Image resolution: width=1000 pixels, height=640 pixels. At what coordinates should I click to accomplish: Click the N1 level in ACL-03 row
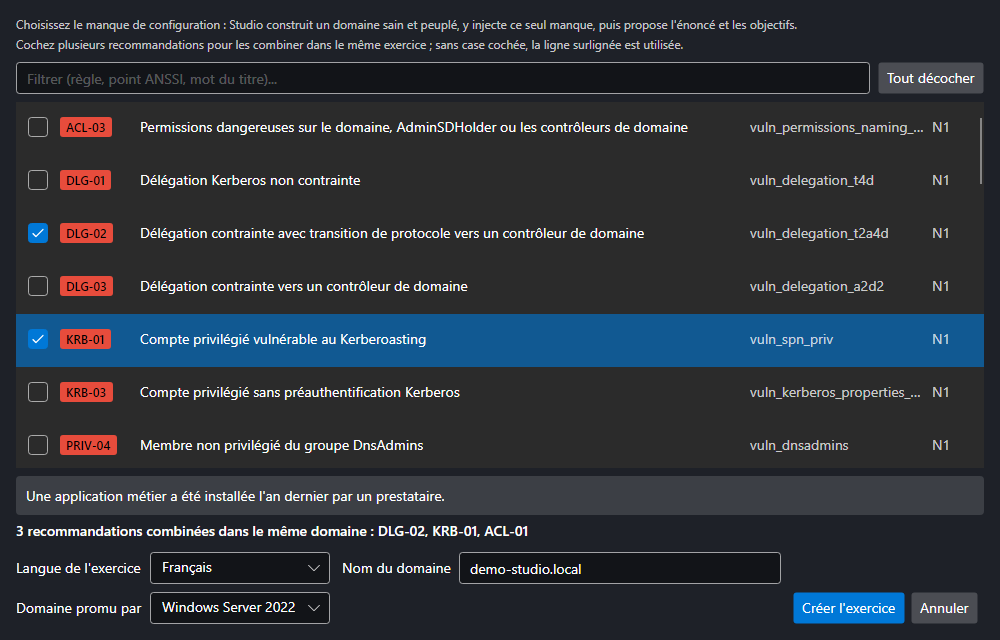click(940, 127)
